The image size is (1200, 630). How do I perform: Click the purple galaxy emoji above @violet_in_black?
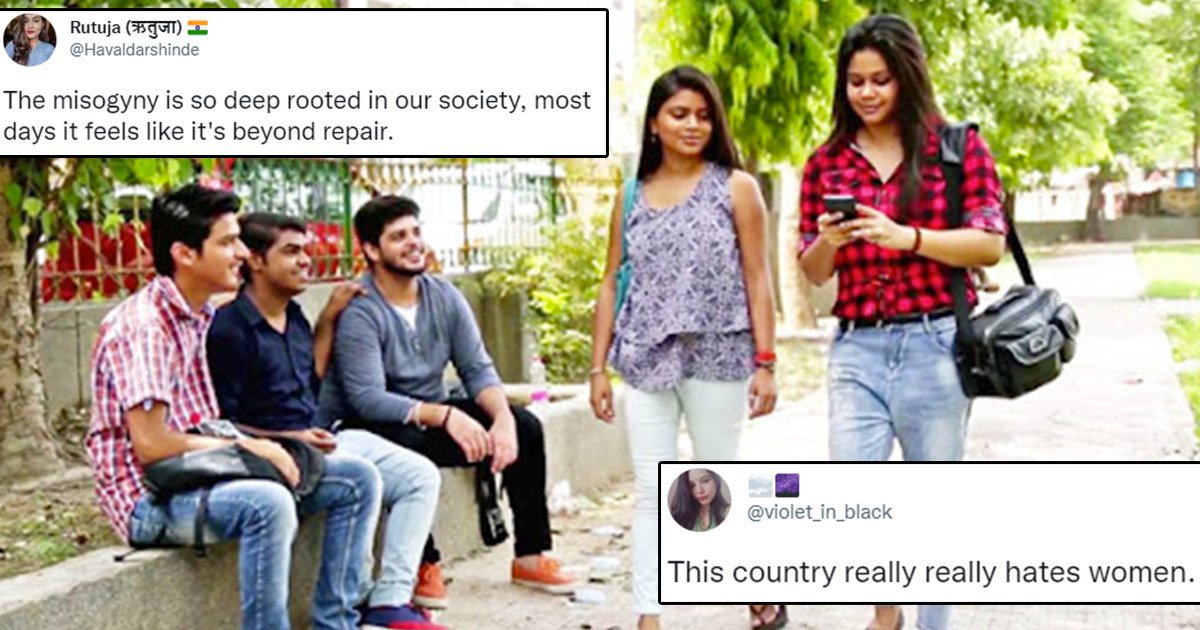tap(787, 486)
